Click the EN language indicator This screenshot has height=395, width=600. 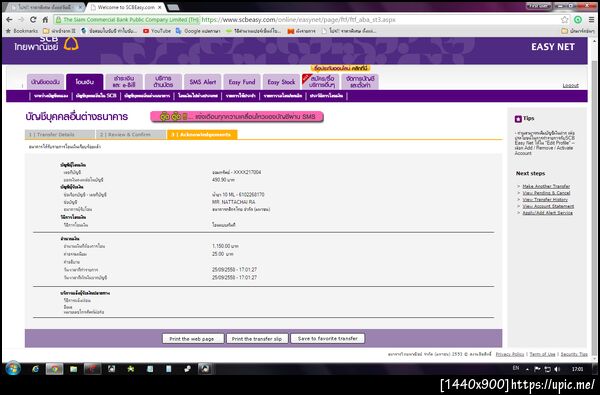(516, 368)
